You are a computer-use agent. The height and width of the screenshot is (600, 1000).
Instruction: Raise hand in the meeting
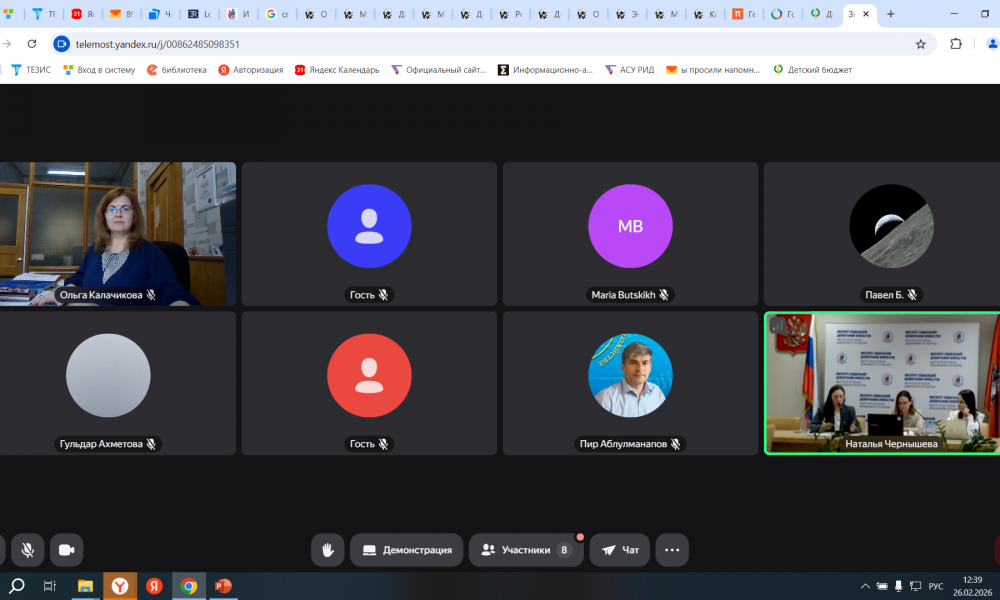pyautogui.click(x=327, y=550)
